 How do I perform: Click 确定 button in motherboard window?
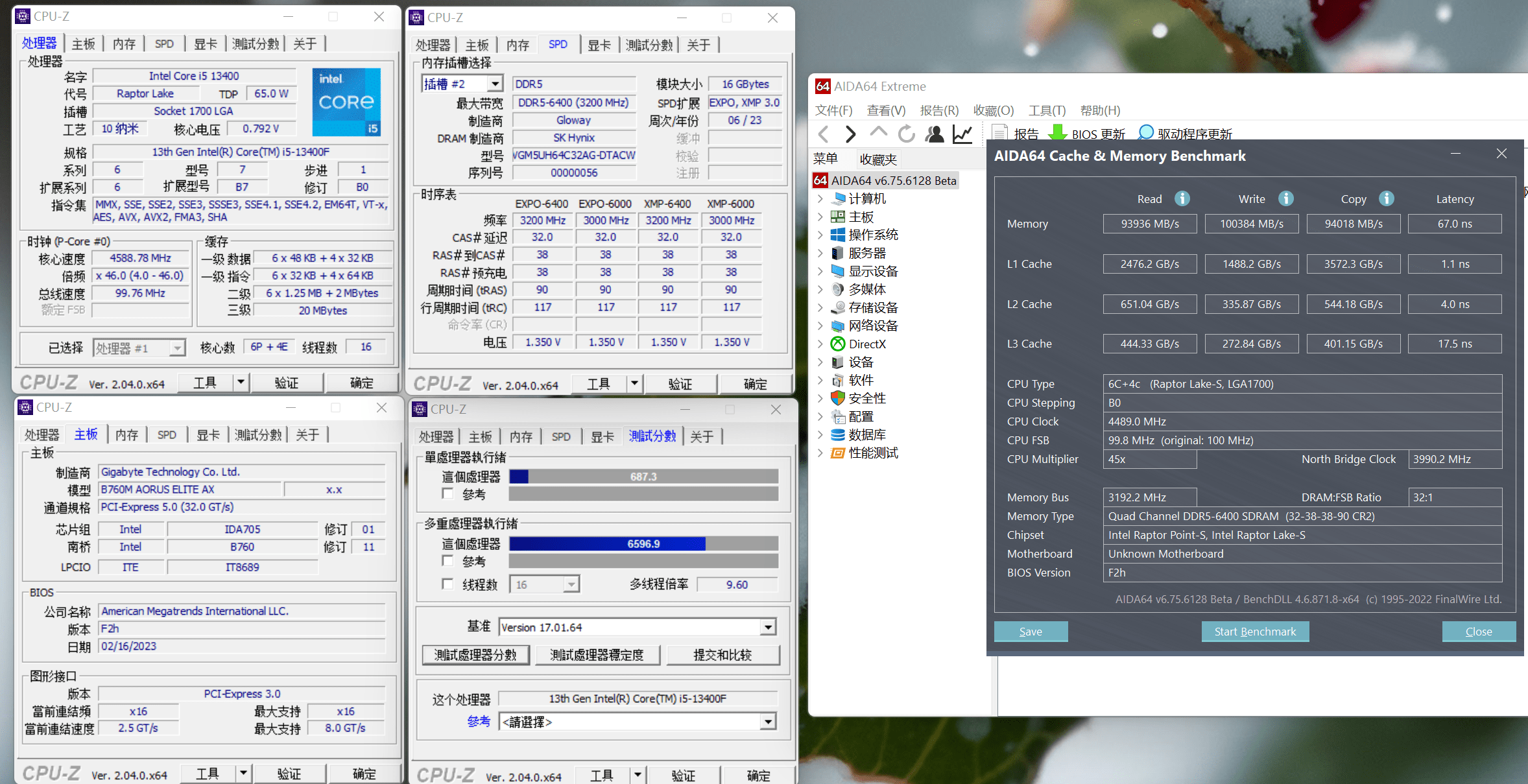click(364, 774)
